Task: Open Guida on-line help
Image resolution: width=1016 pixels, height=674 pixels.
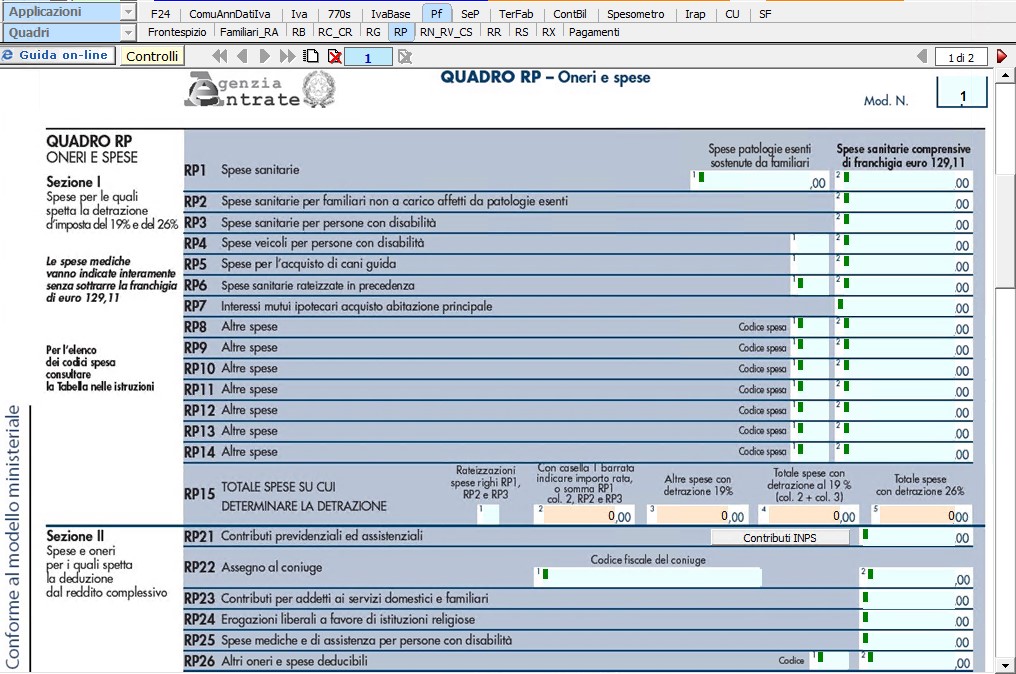Action: click(57, 55)
